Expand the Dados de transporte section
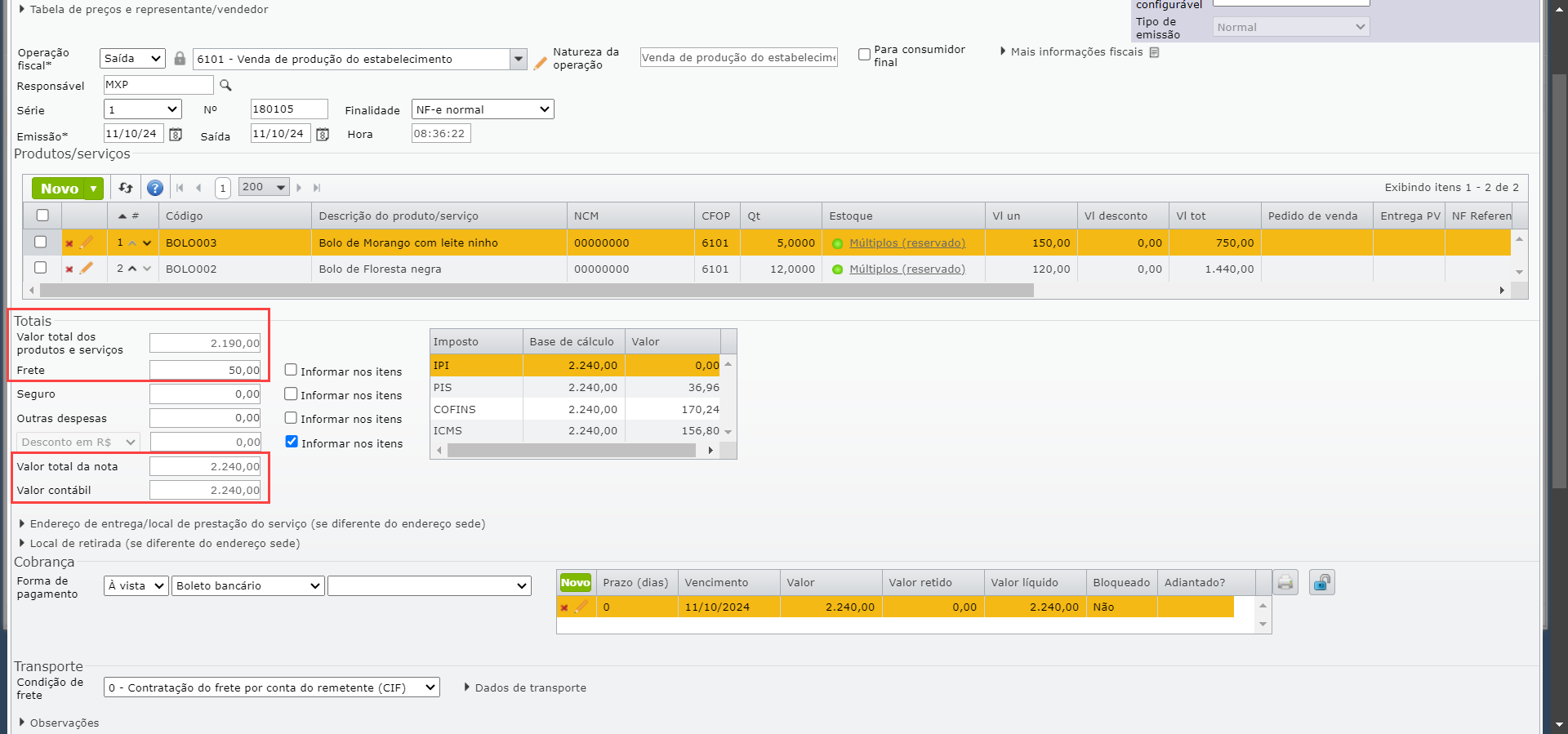Viewport: 1568px width, 734px height. point(525,687)
